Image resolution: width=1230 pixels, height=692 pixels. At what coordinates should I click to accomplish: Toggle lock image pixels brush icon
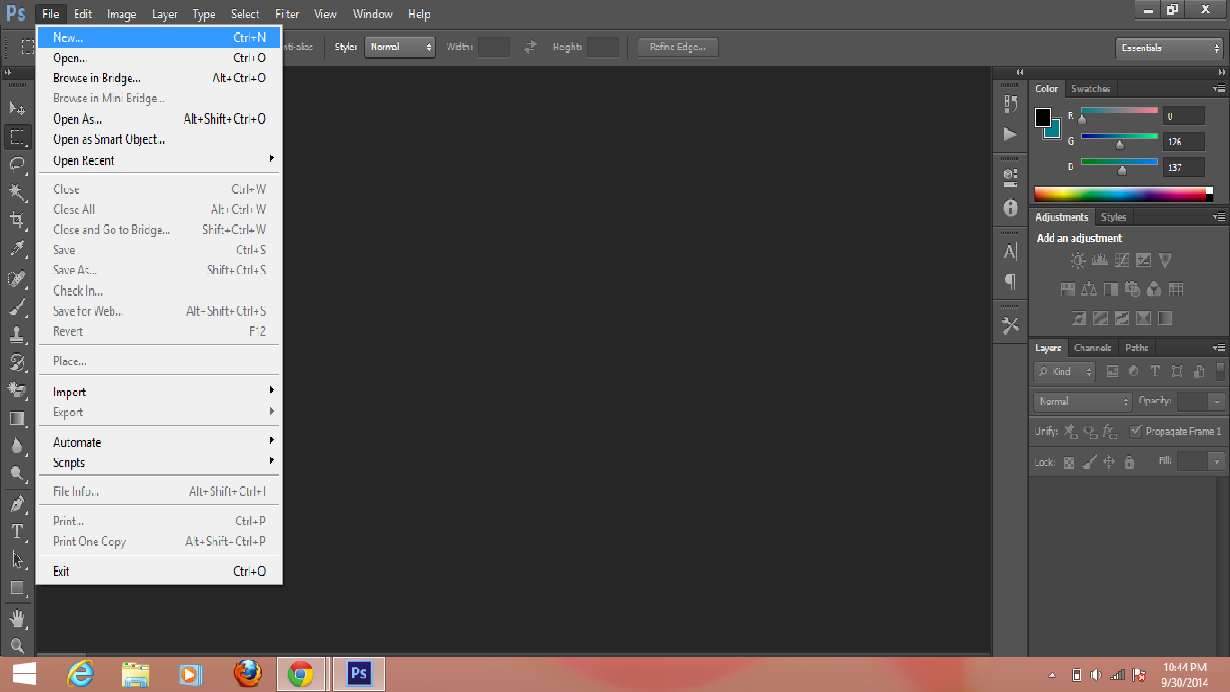(x=1090, y=462)
